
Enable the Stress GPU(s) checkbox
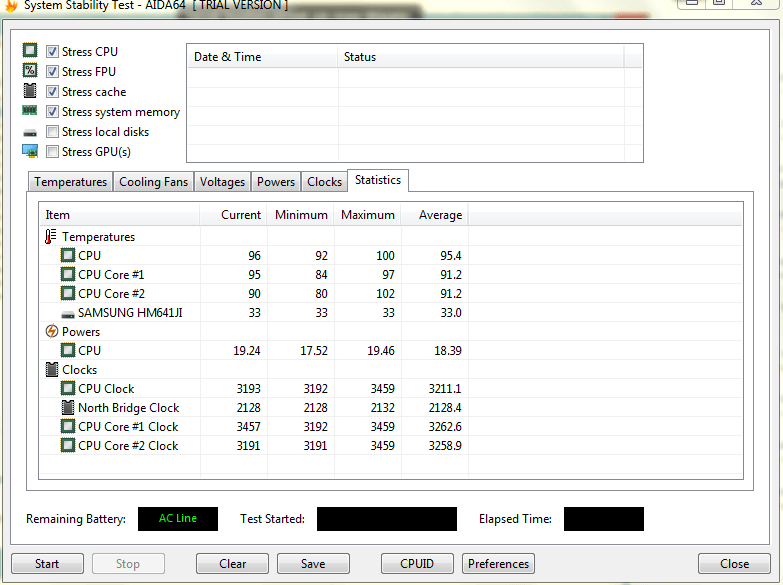pyautogui.click(x=52, y=151)
